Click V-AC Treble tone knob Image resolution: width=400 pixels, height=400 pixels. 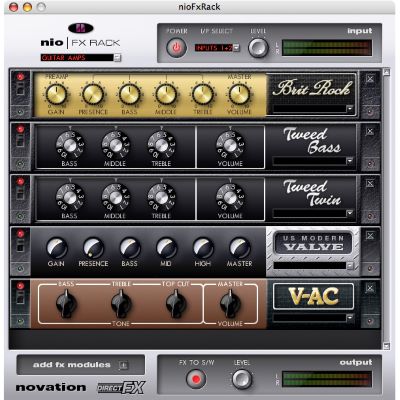tap(121, 303)
